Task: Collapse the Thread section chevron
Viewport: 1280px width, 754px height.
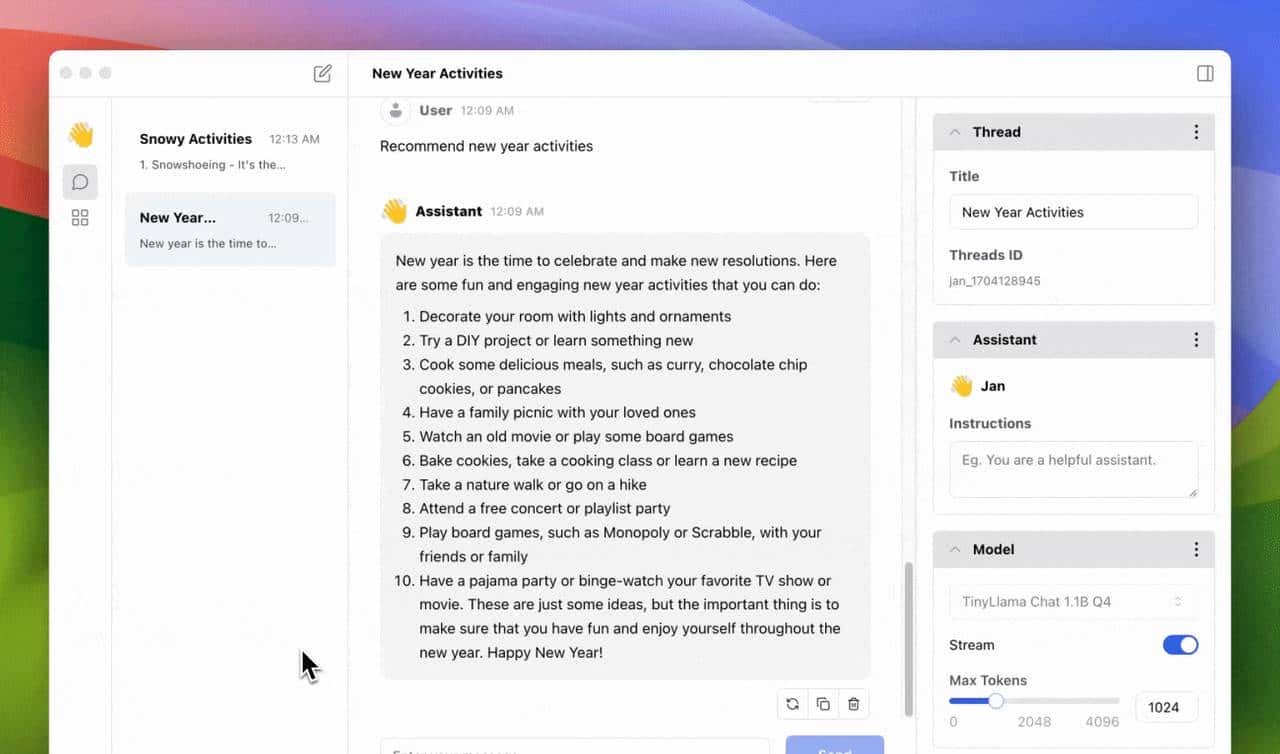Action: pyautogui.click(x=955, y=132)
